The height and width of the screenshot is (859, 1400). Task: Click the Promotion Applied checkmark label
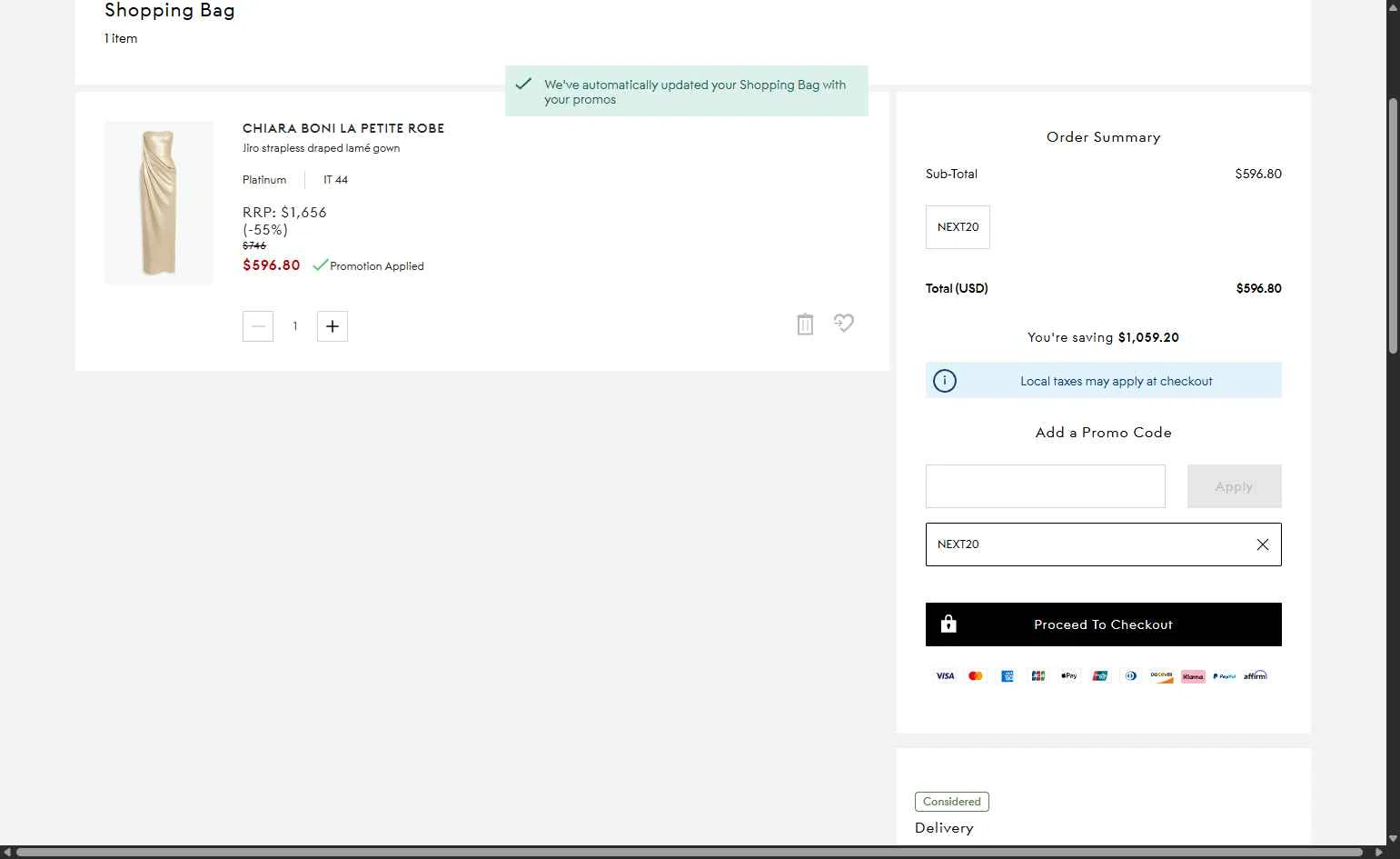click(x=368, y=265)
